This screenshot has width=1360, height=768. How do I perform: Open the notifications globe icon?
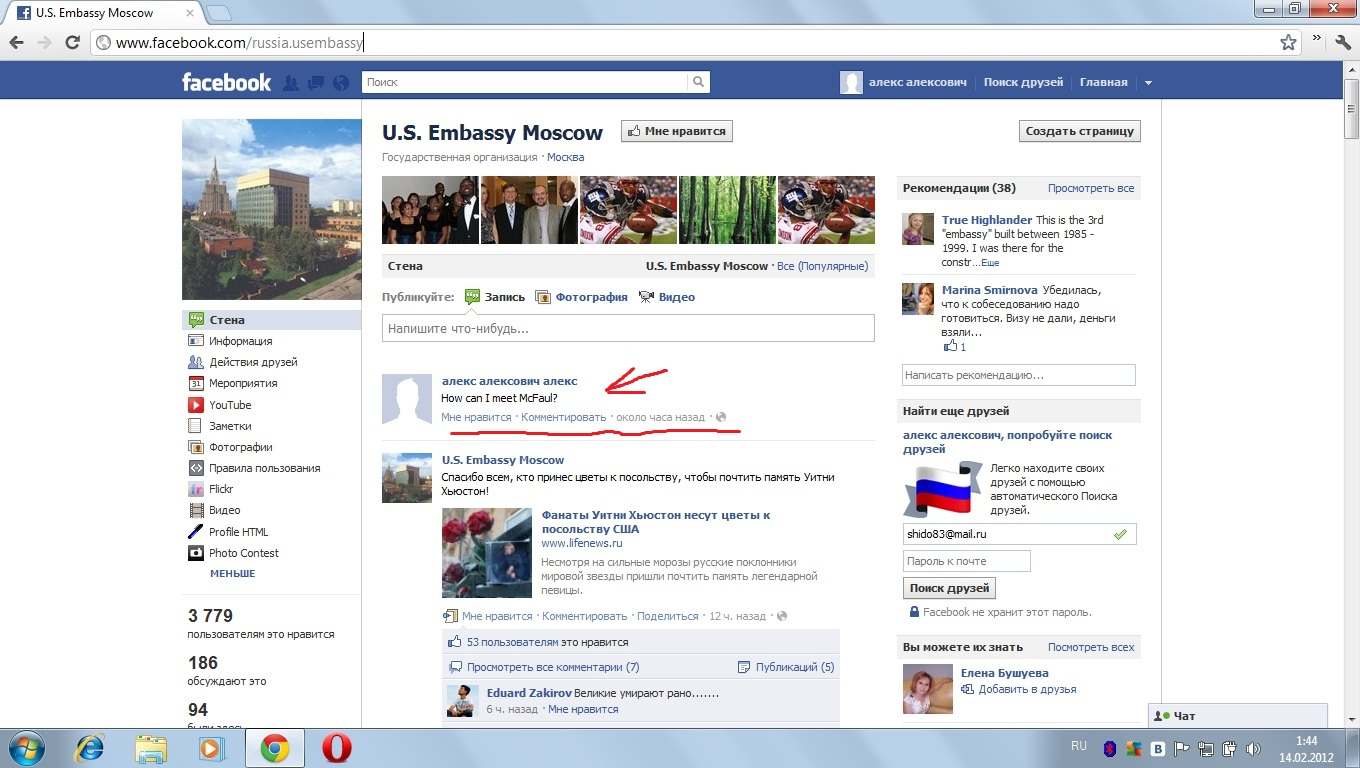pyautogui.click(x=341, y=83)
